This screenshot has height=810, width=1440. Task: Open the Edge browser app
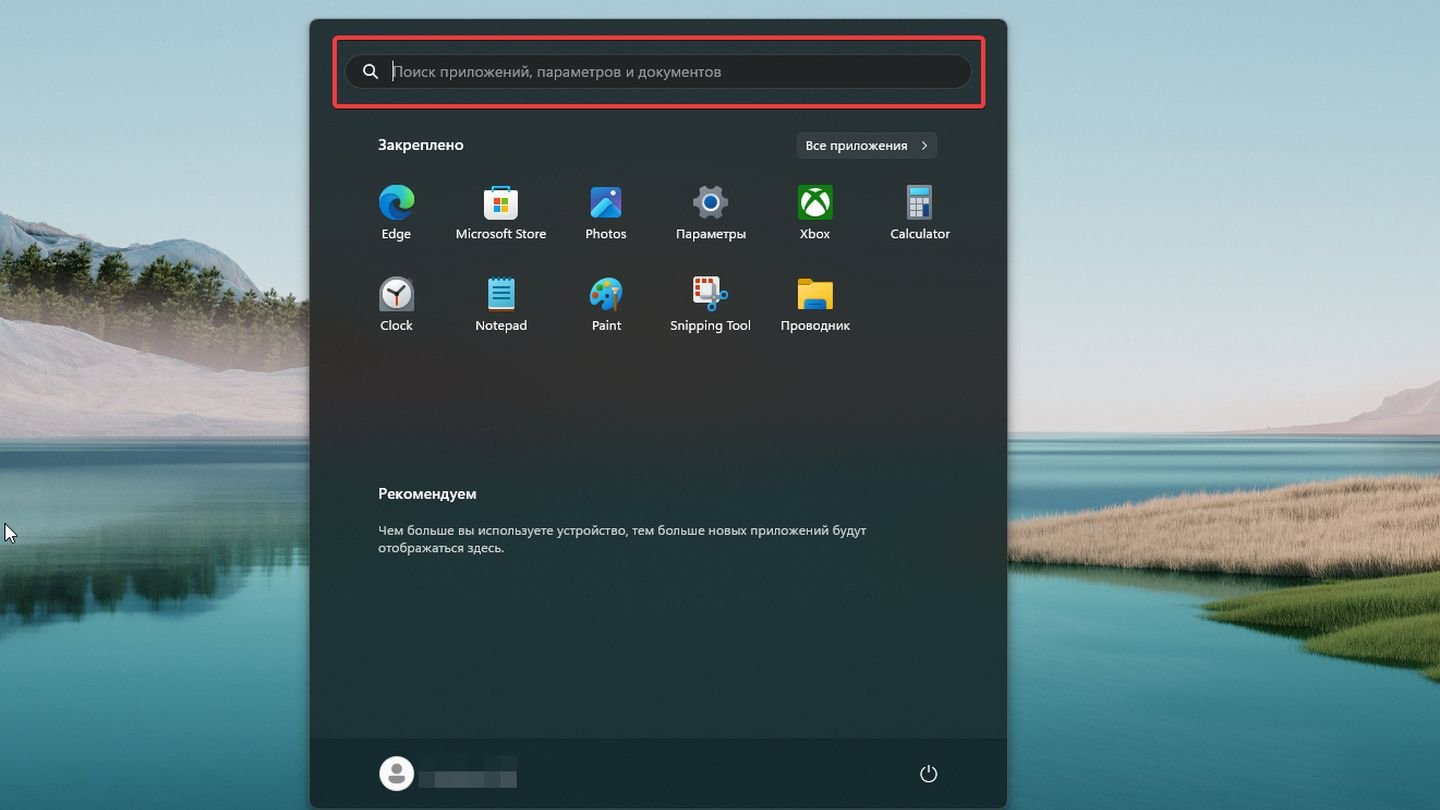pyautogui.click(x=396, y=203)
